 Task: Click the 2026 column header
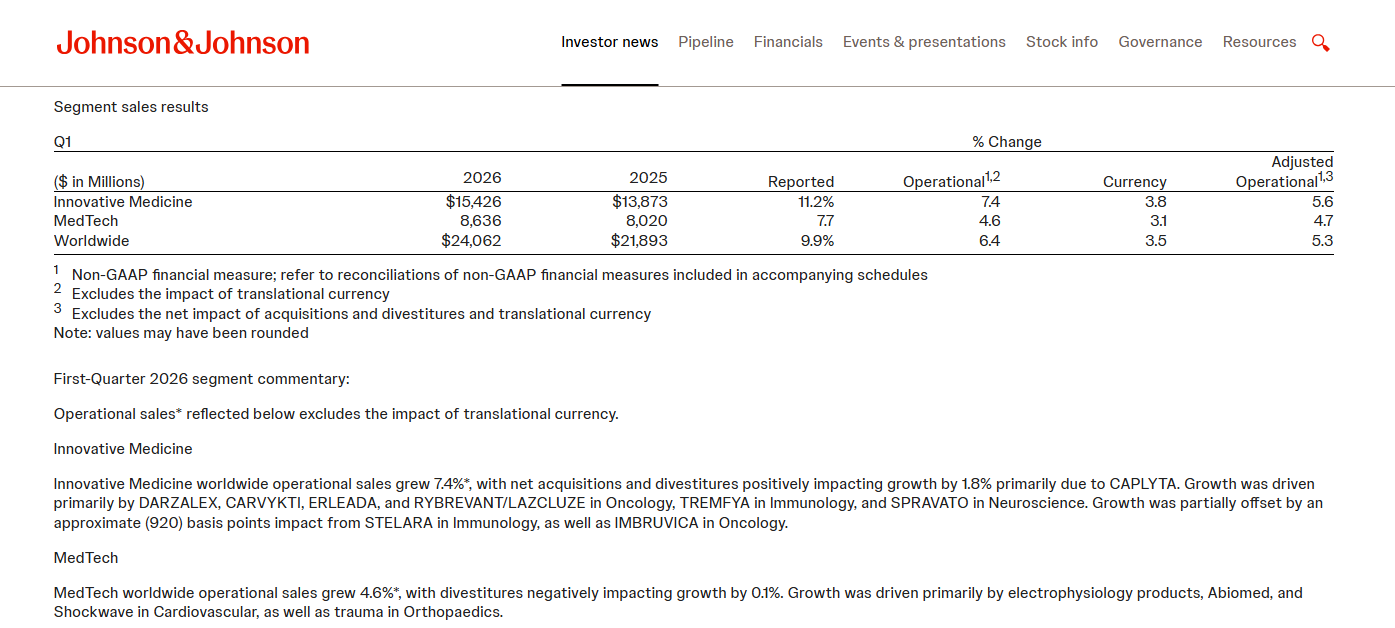pyautogui.click(x=482, y=178)
